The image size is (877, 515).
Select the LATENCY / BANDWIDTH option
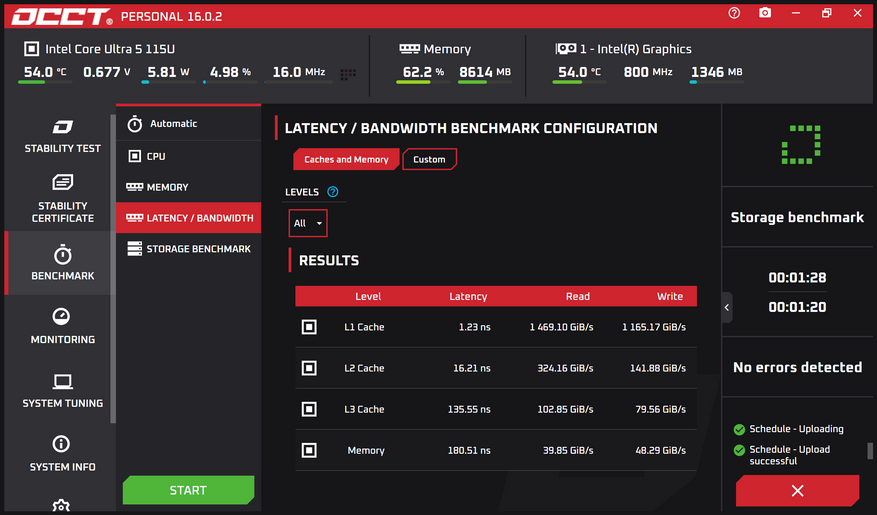point(188,218)
